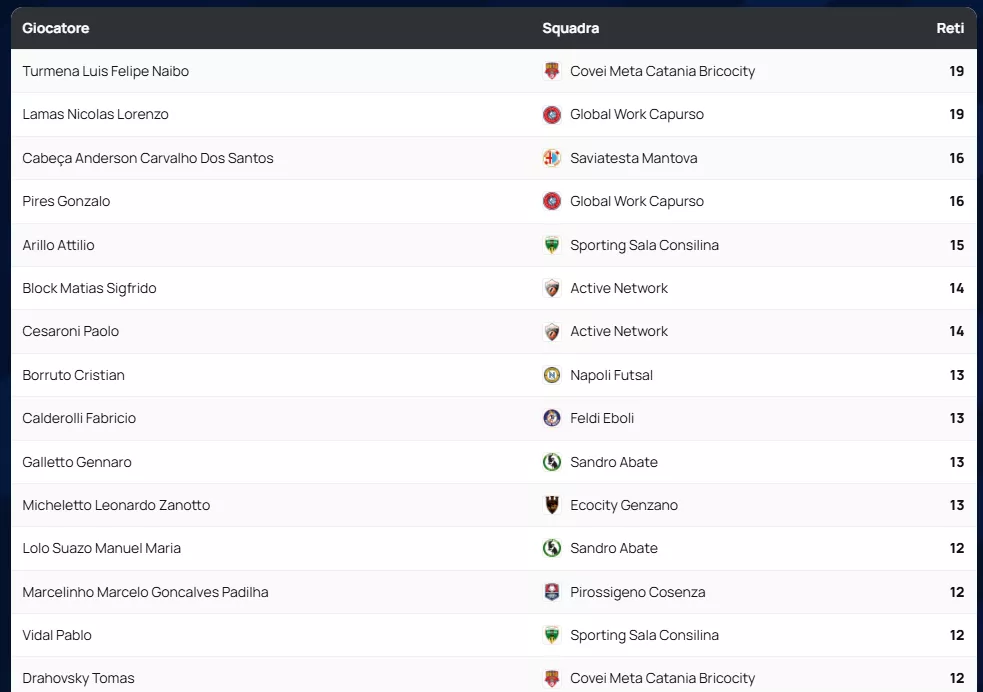Click Covei Meta Catania logo beside Turmena's team

tap(552, 71)
